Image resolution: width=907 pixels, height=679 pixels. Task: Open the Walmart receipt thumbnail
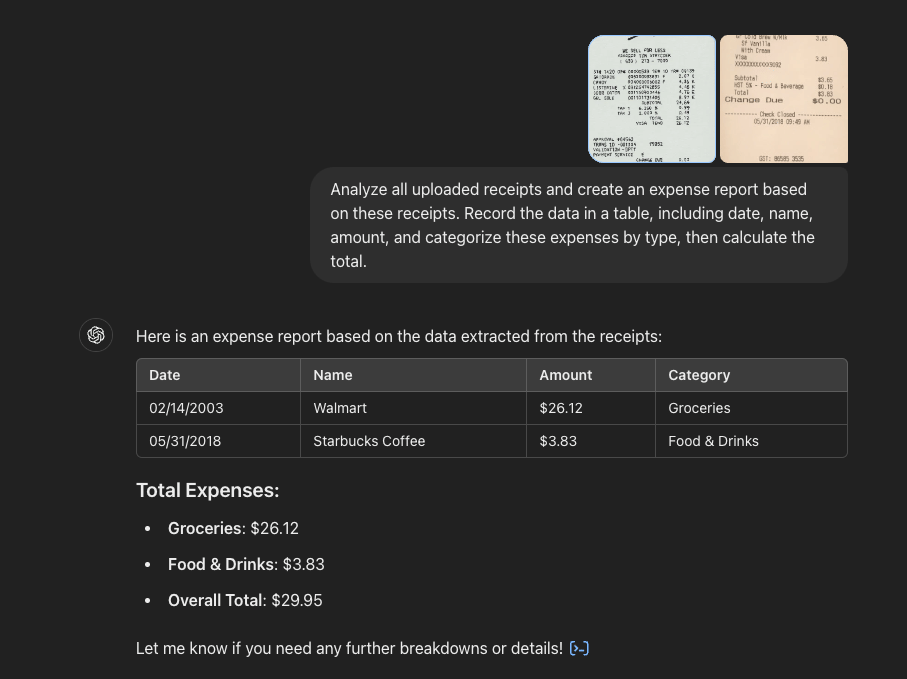652,99
